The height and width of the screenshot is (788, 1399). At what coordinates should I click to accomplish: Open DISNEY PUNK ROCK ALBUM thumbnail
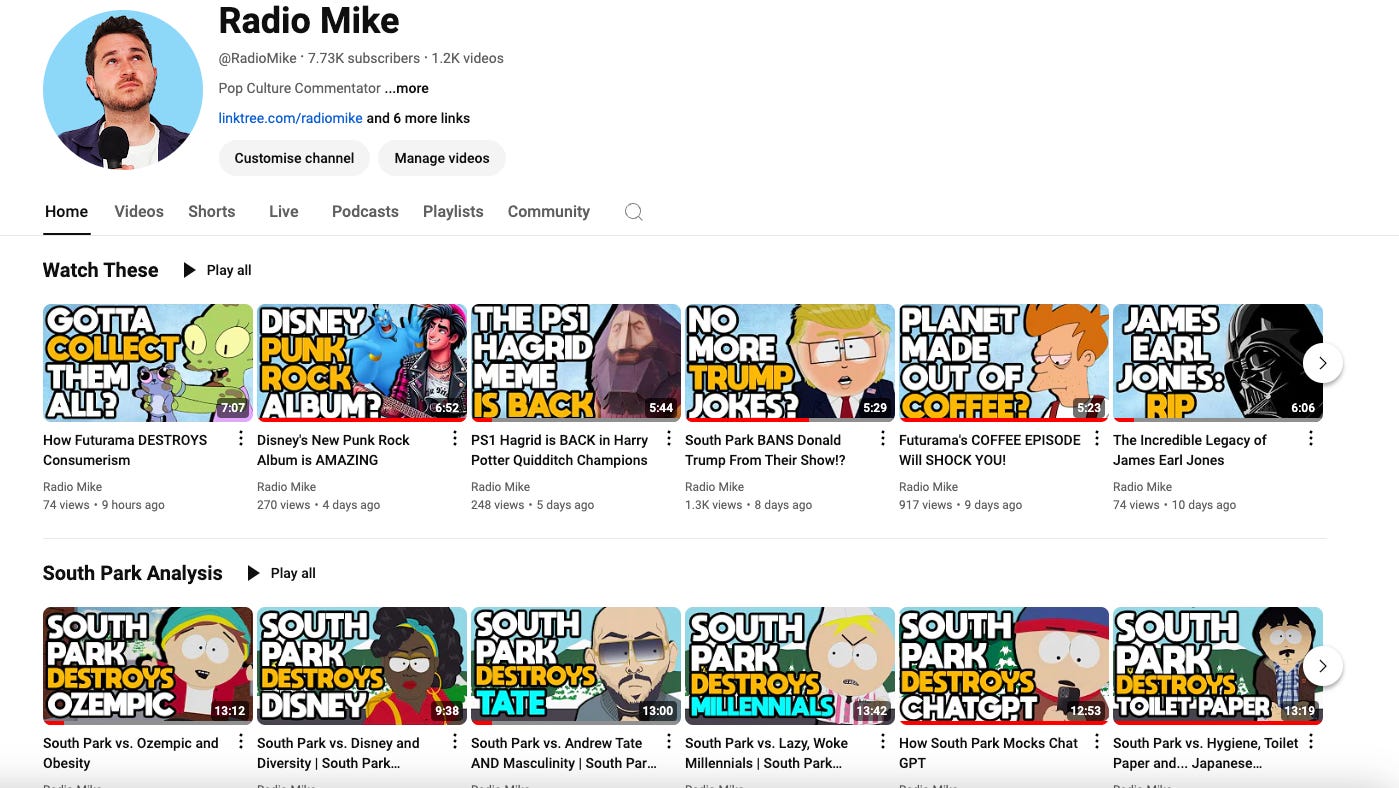click(362, 363)
